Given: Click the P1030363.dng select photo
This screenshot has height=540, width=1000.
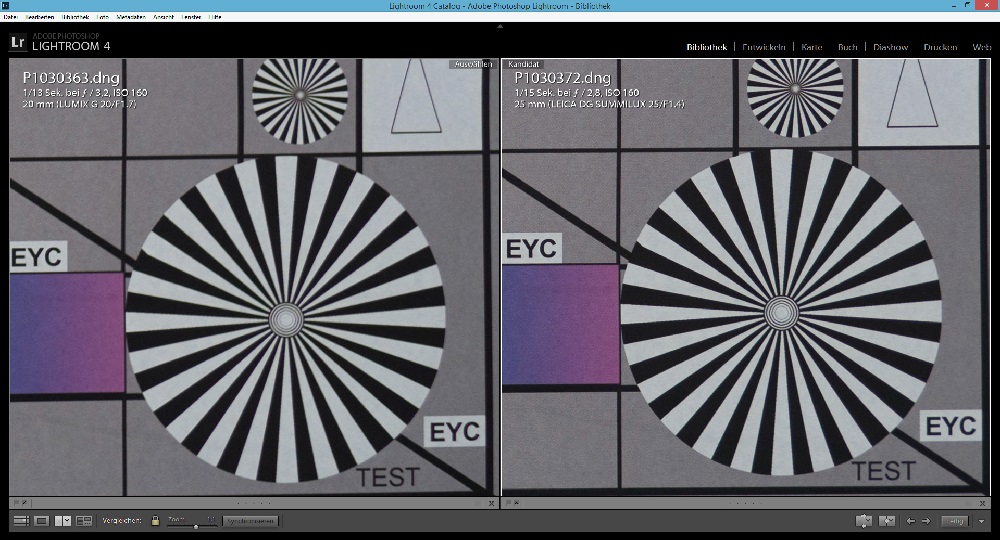Looking at the screenshot, I should point(254,277).
